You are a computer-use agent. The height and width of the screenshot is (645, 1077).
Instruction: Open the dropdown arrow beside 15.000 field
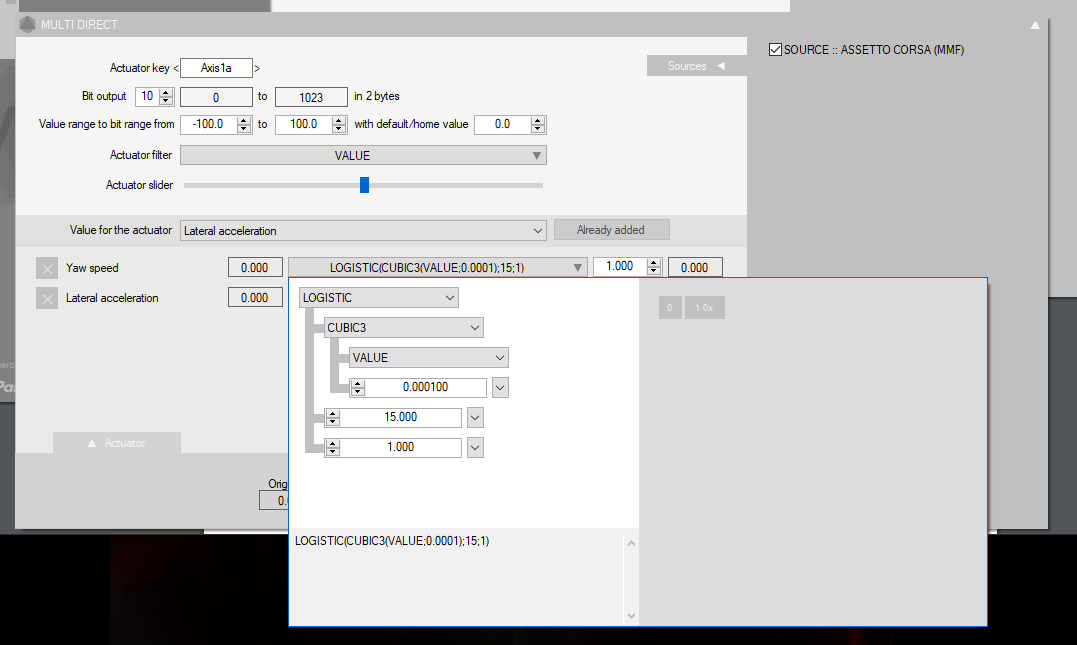[x=476, y=418]
